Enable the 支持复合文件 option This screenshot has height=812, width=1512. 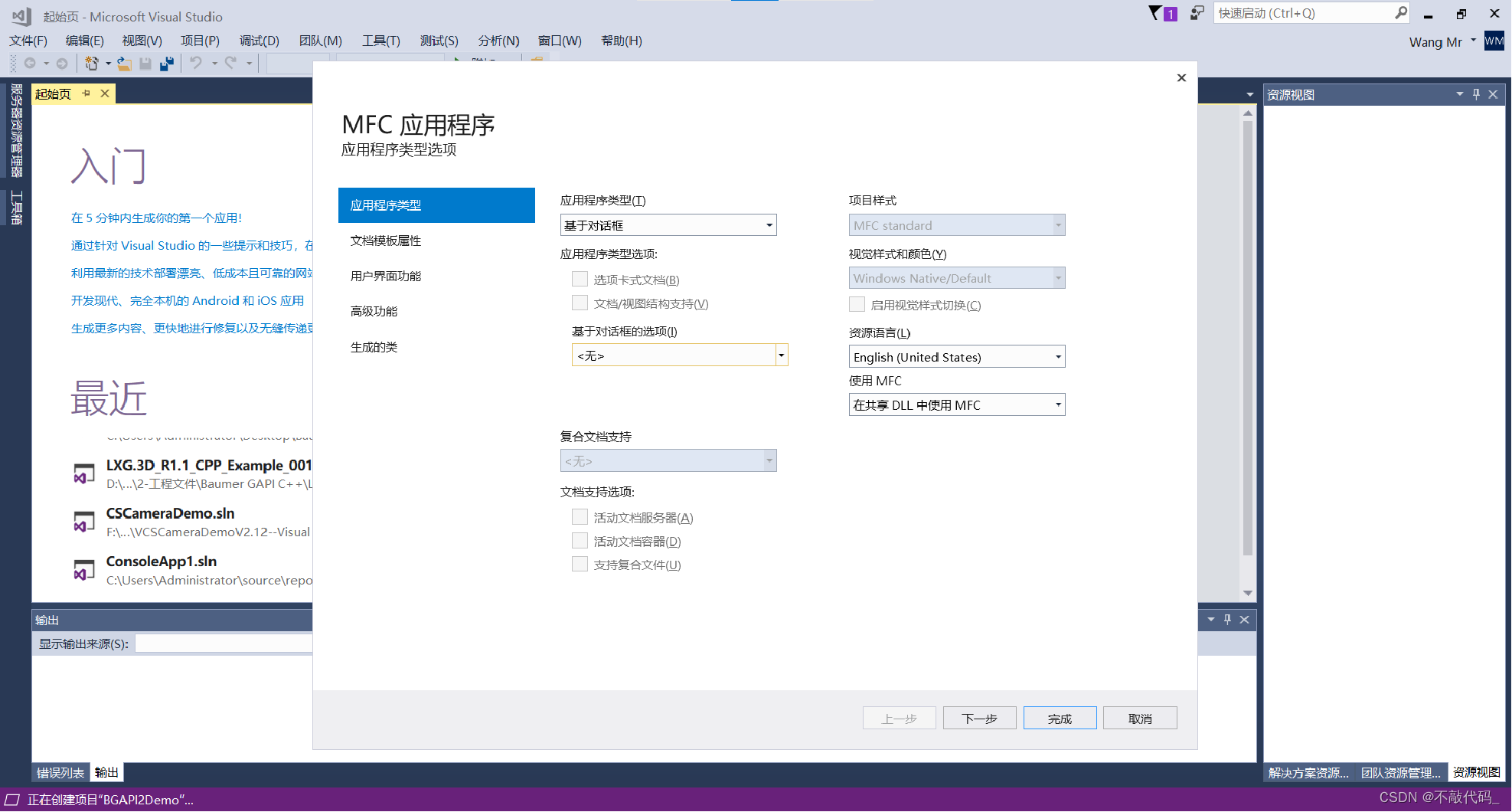580,564
